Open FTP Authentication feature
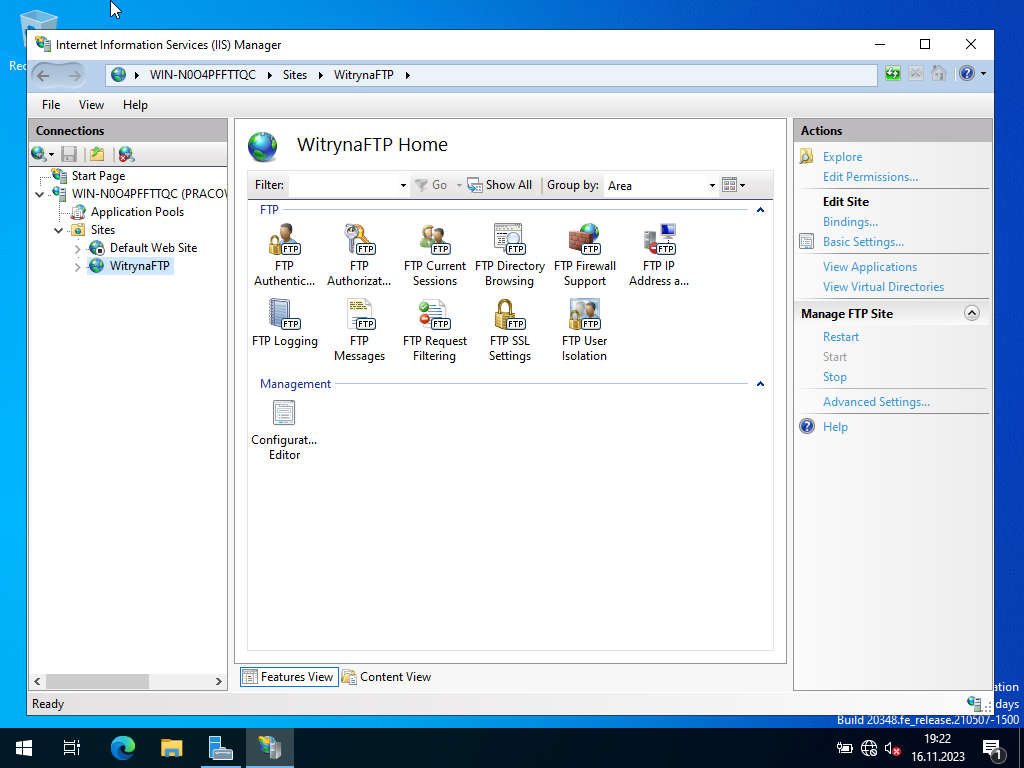 click(x=284, y=255)
